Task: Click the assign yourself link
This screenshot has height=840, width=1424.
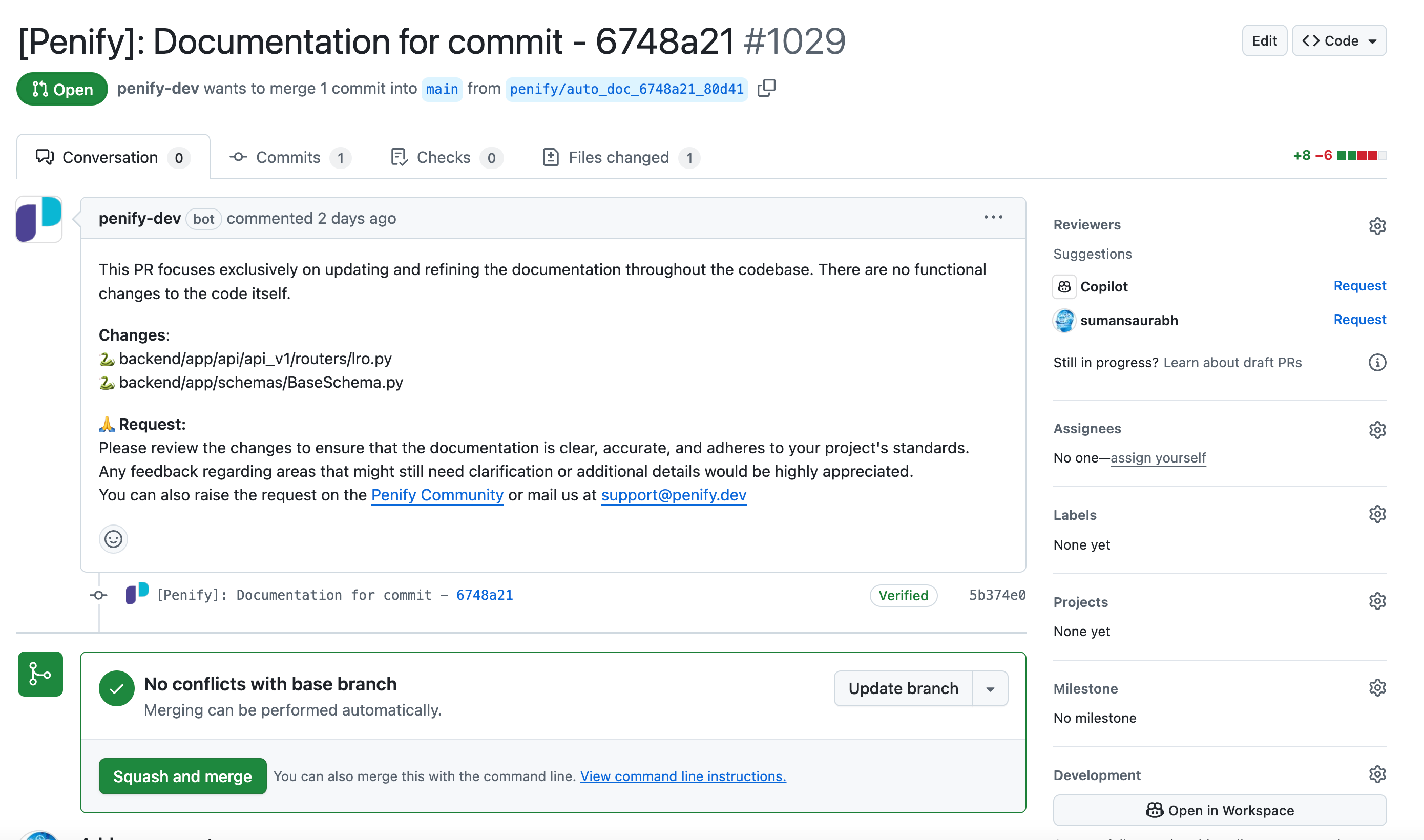Action: point(1158,457)
